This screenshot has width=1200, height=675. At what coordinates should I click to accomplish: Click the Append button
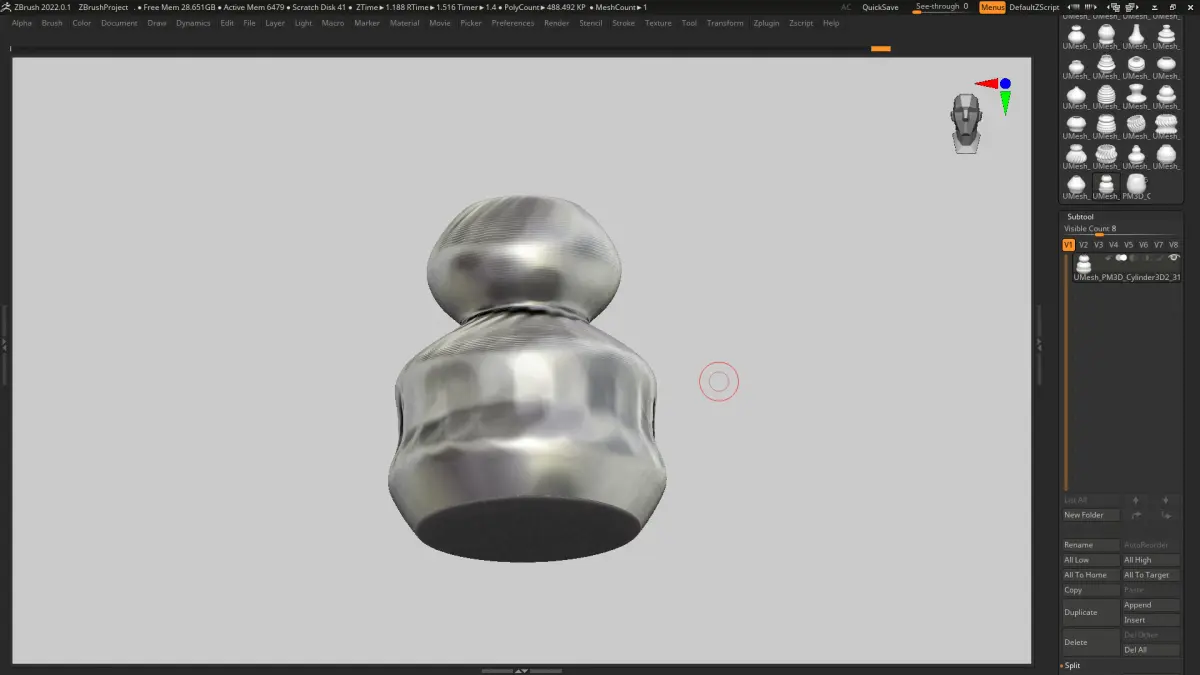(x=1151, y=605)
